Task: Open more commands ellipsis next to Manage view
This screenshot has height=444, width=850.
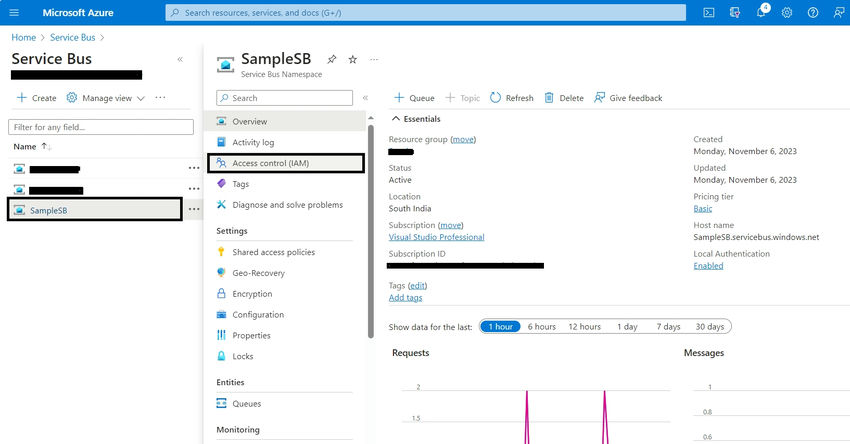Action: point(160,98)
